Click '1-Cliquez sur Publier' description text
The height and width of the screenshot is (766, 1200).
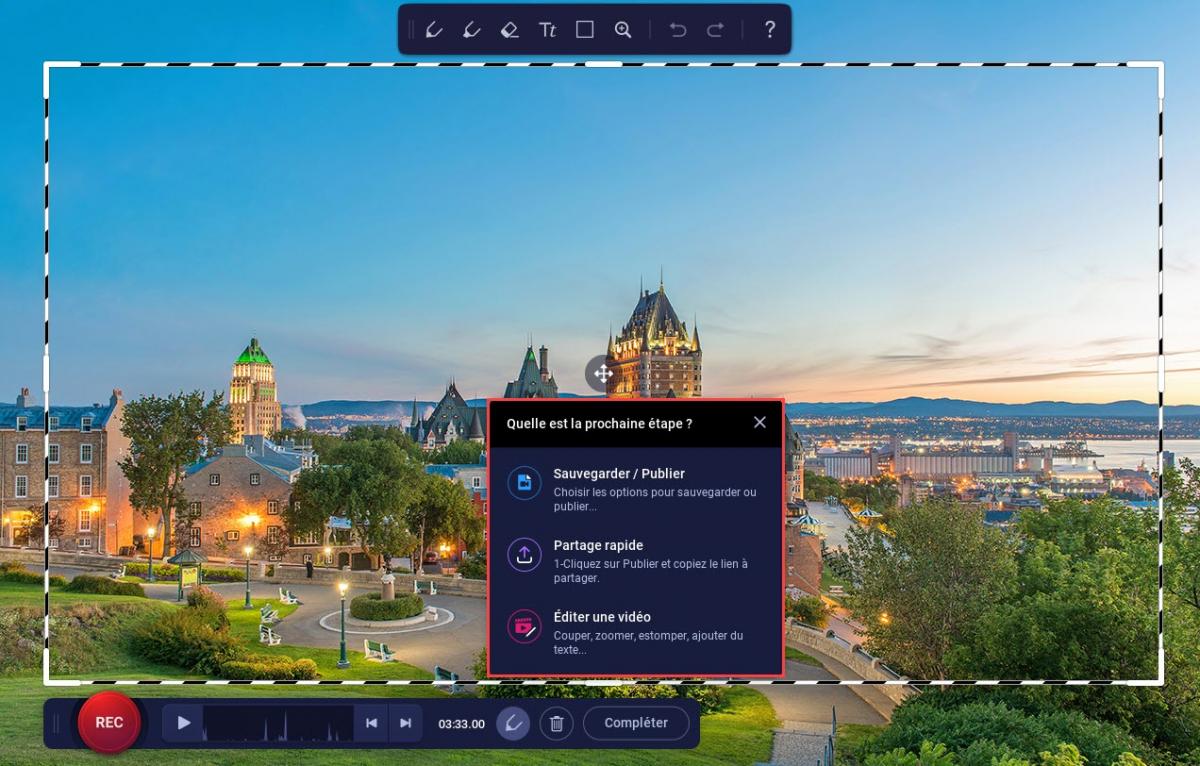point(651,571)
